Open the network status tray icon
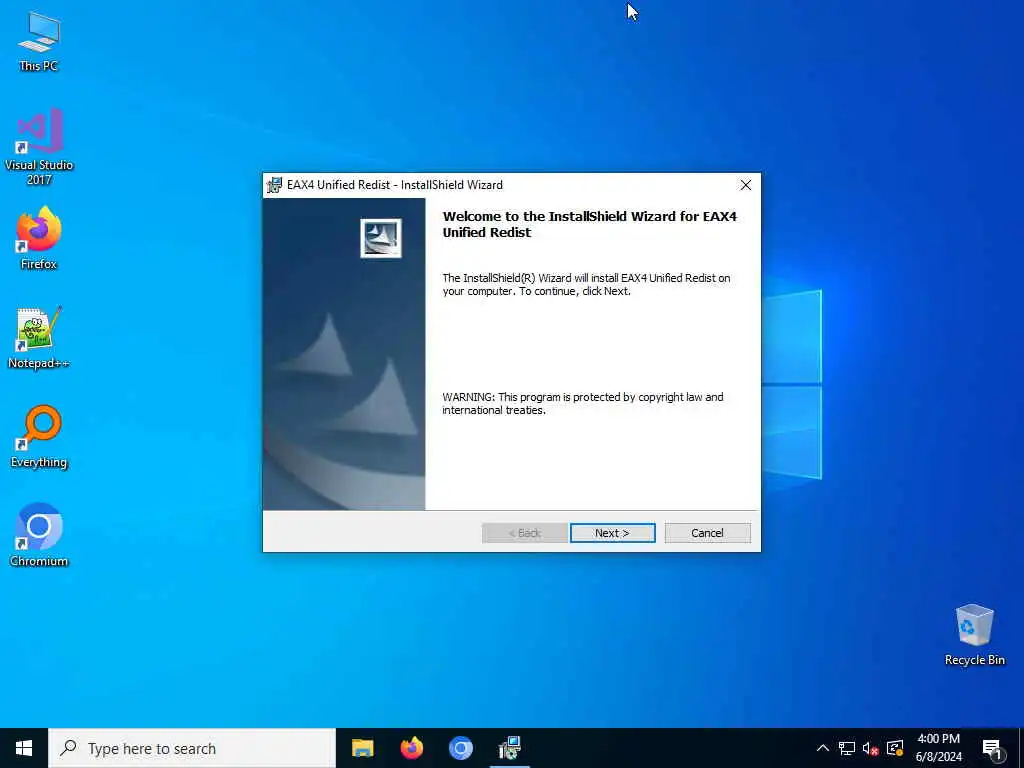The image size is (1024, 768). [847, 748]
